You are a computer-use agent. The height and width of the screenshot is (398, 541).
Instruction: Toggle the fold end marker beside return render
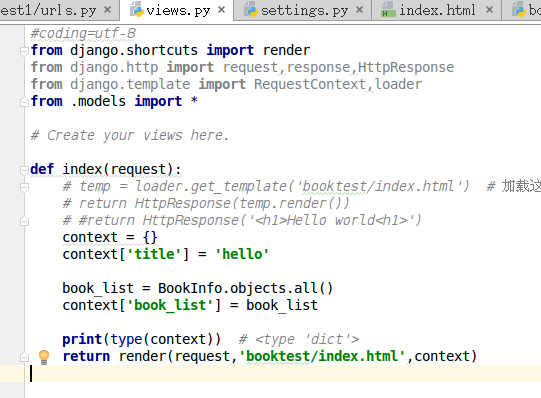(x=24, y=357)
